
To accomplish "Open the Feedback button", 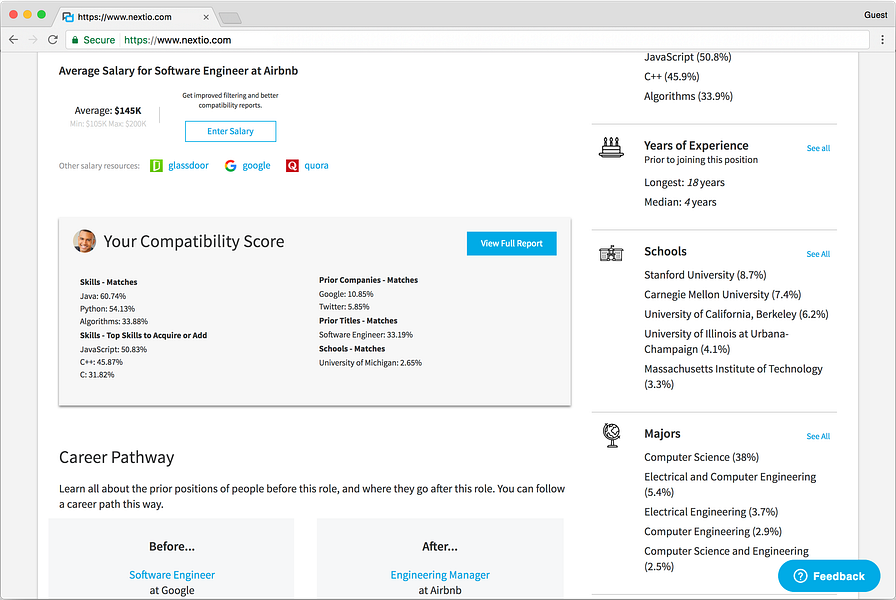I will tap(829, 576).
